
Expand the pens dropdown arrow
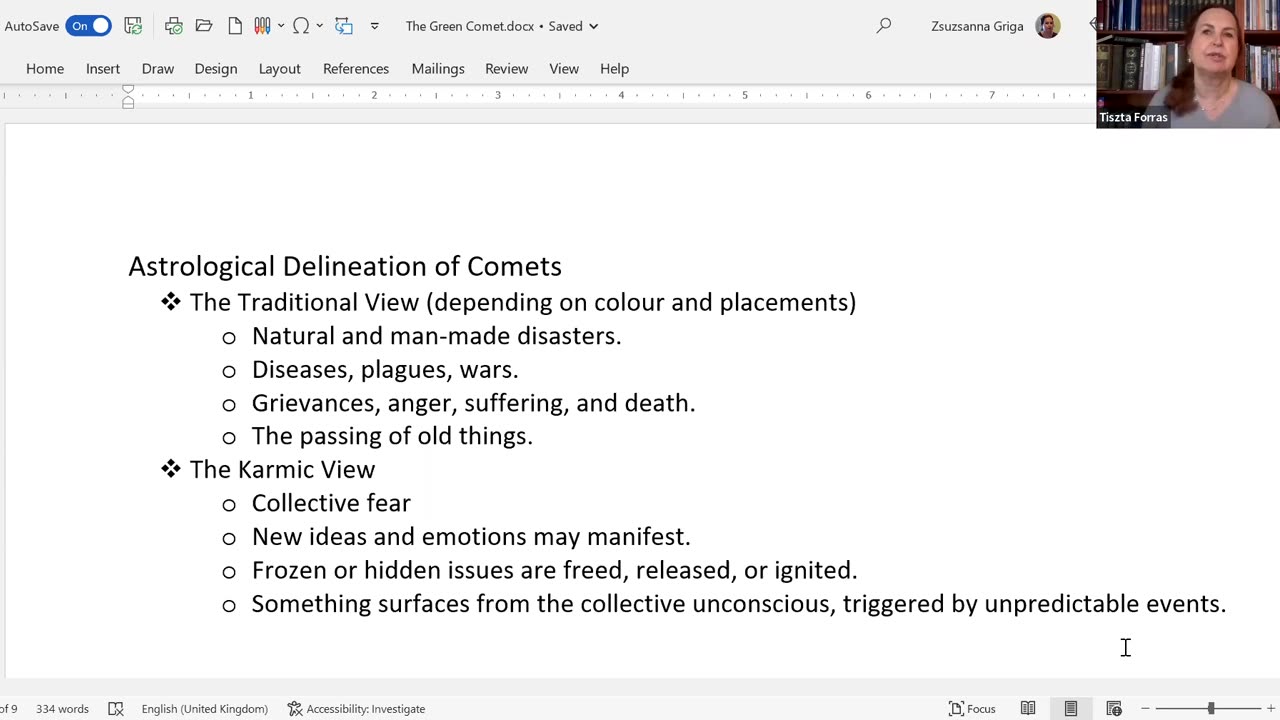pyautogui.click(x=280, y=26)
